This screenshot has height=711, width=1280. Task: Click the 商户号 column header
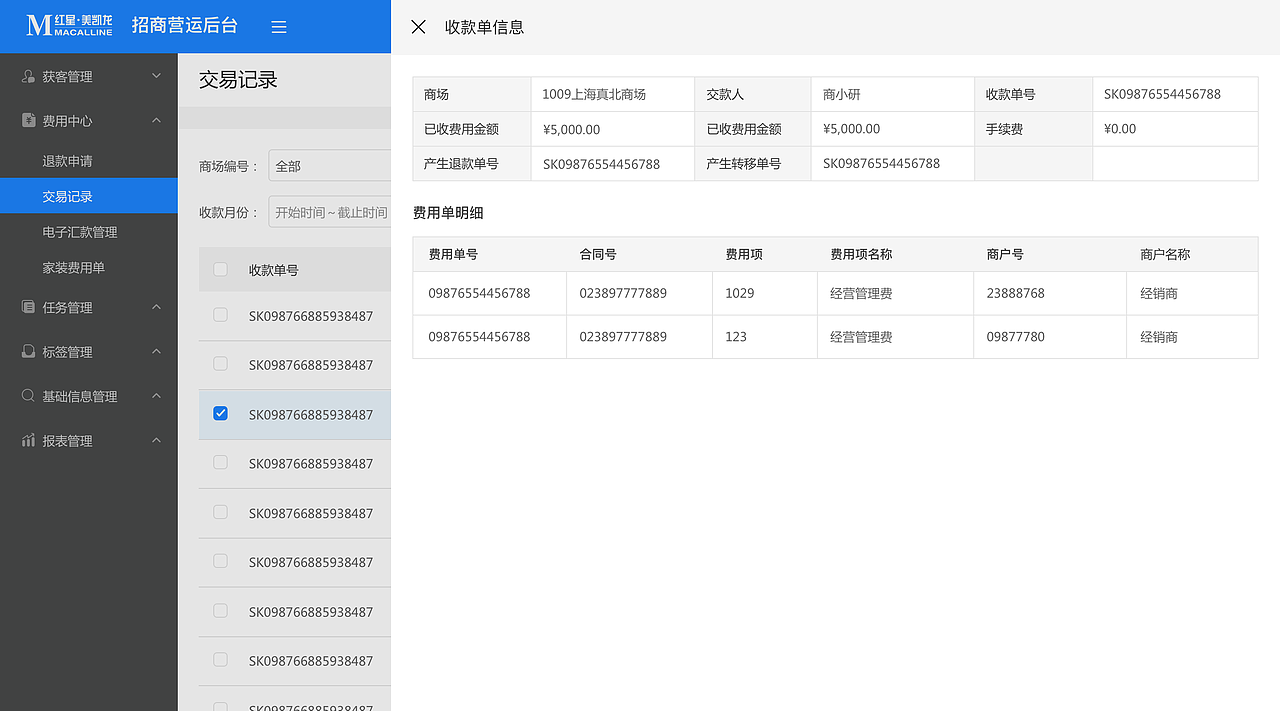(1005, 254)
